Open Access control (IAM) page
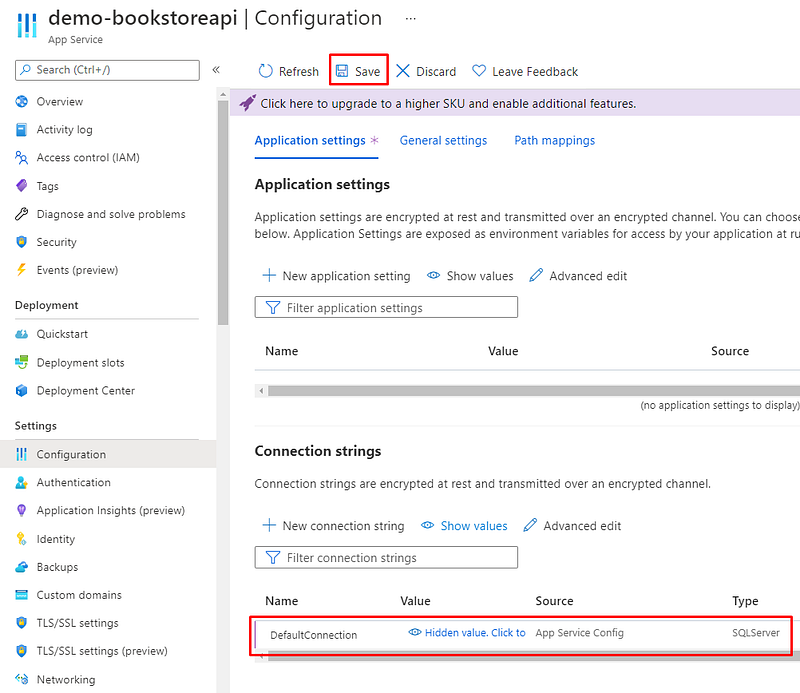Screen dimensions: 800x693 point(87,157)
